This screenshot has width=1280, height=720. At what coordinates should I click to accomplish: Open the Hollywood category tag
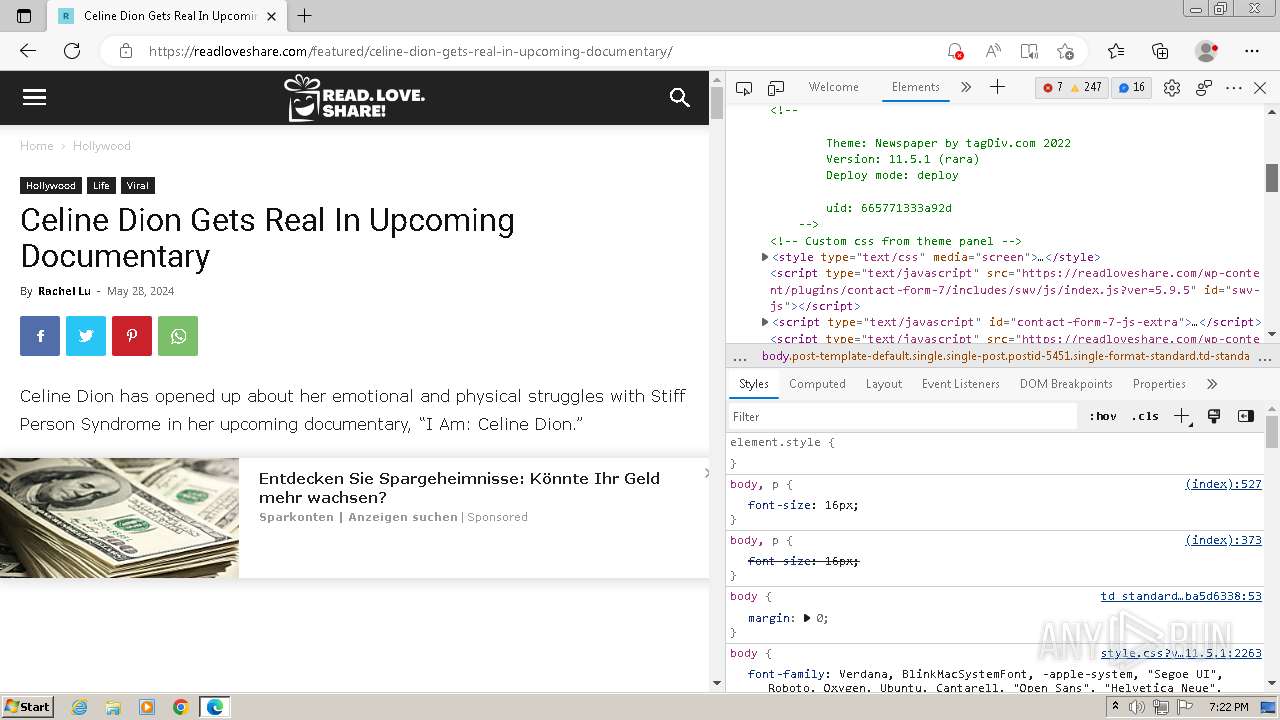pos(51,186)
